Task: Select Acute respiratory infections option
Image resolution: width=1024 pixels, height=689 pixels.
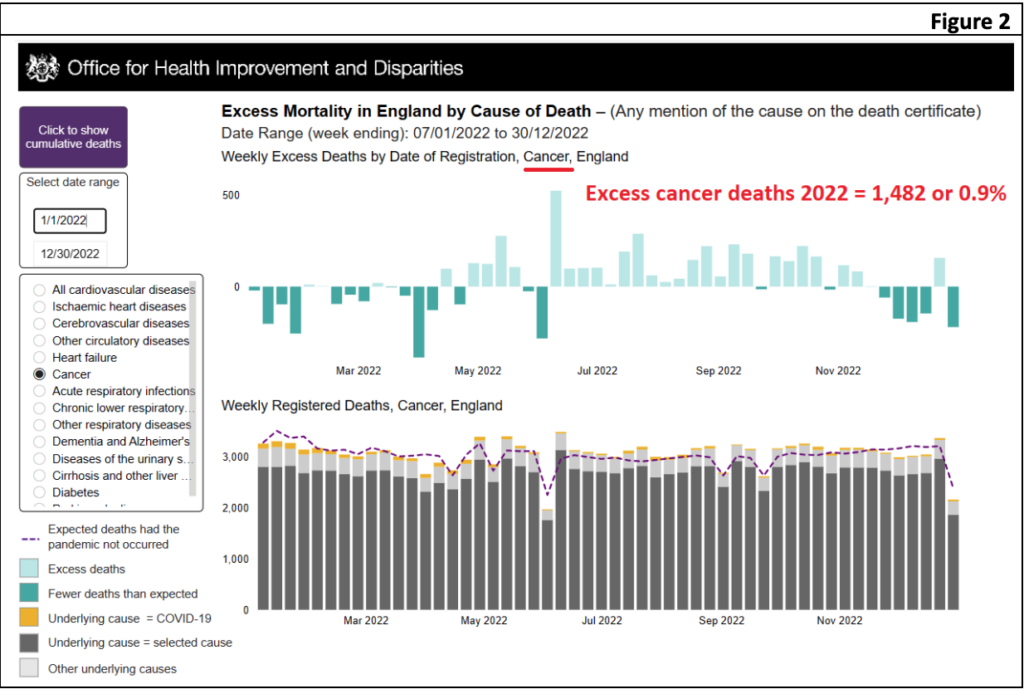Action: pos(40,391)
